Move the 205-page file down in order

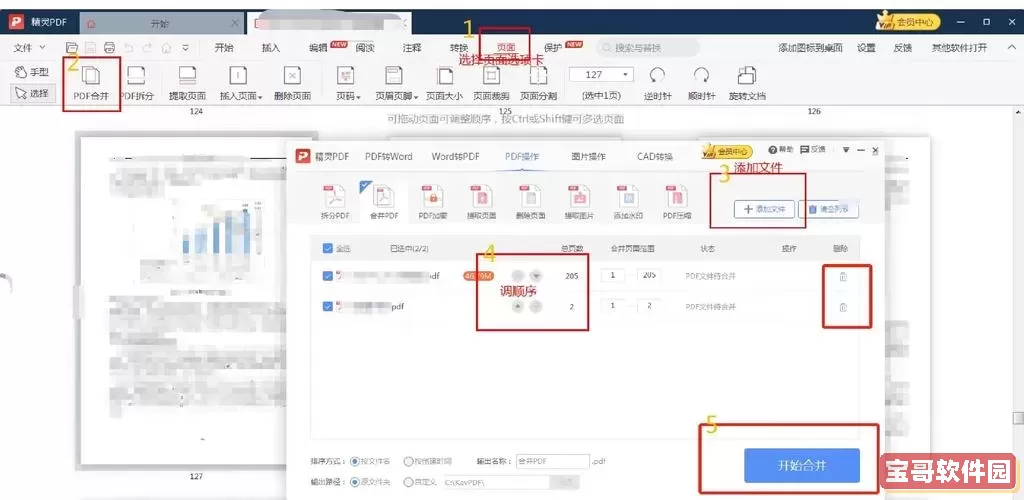tap(536, 276)
